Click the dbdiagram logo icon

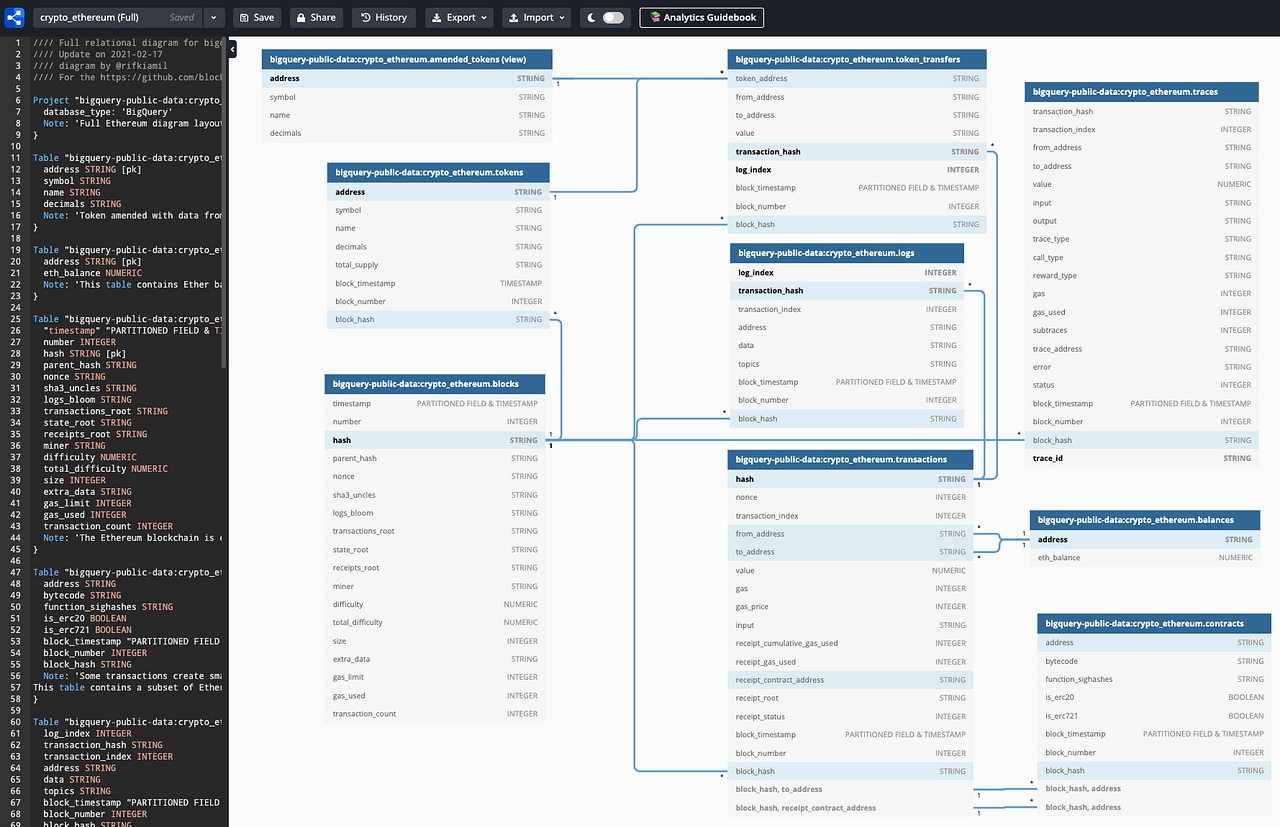(x=13, y=17)
